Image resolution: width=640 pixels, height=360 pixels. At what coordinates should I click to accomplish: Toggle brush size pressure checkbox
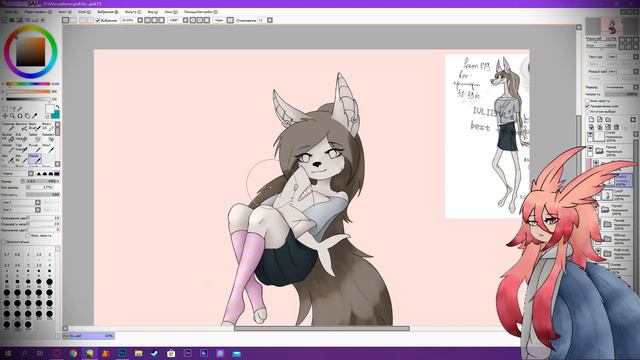pos(23,181)
